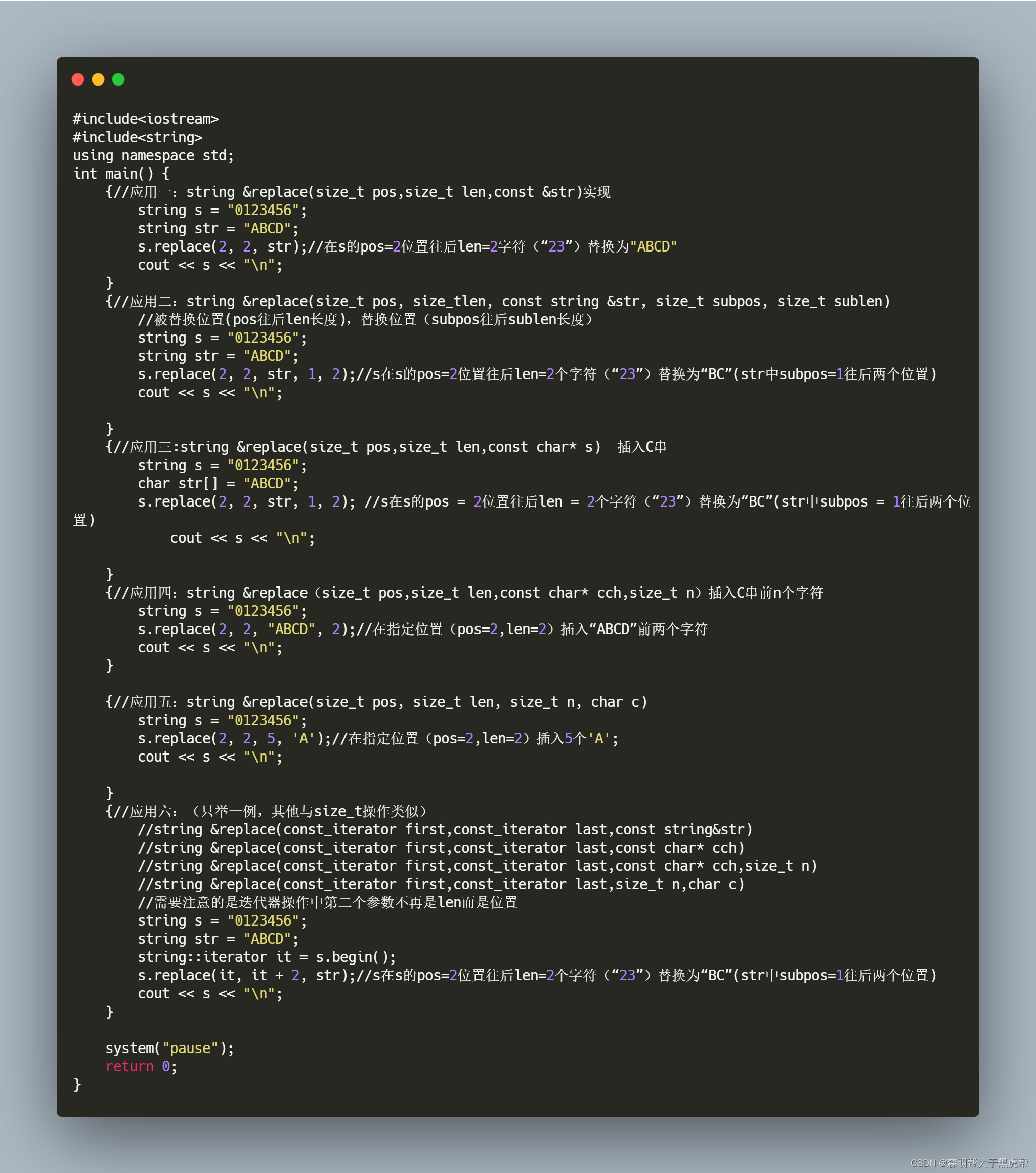This screenshot has height=1173, width=1036.
Task: Click the iterator comment ending 'cch,size_t n)'
Action: (478, 866)
